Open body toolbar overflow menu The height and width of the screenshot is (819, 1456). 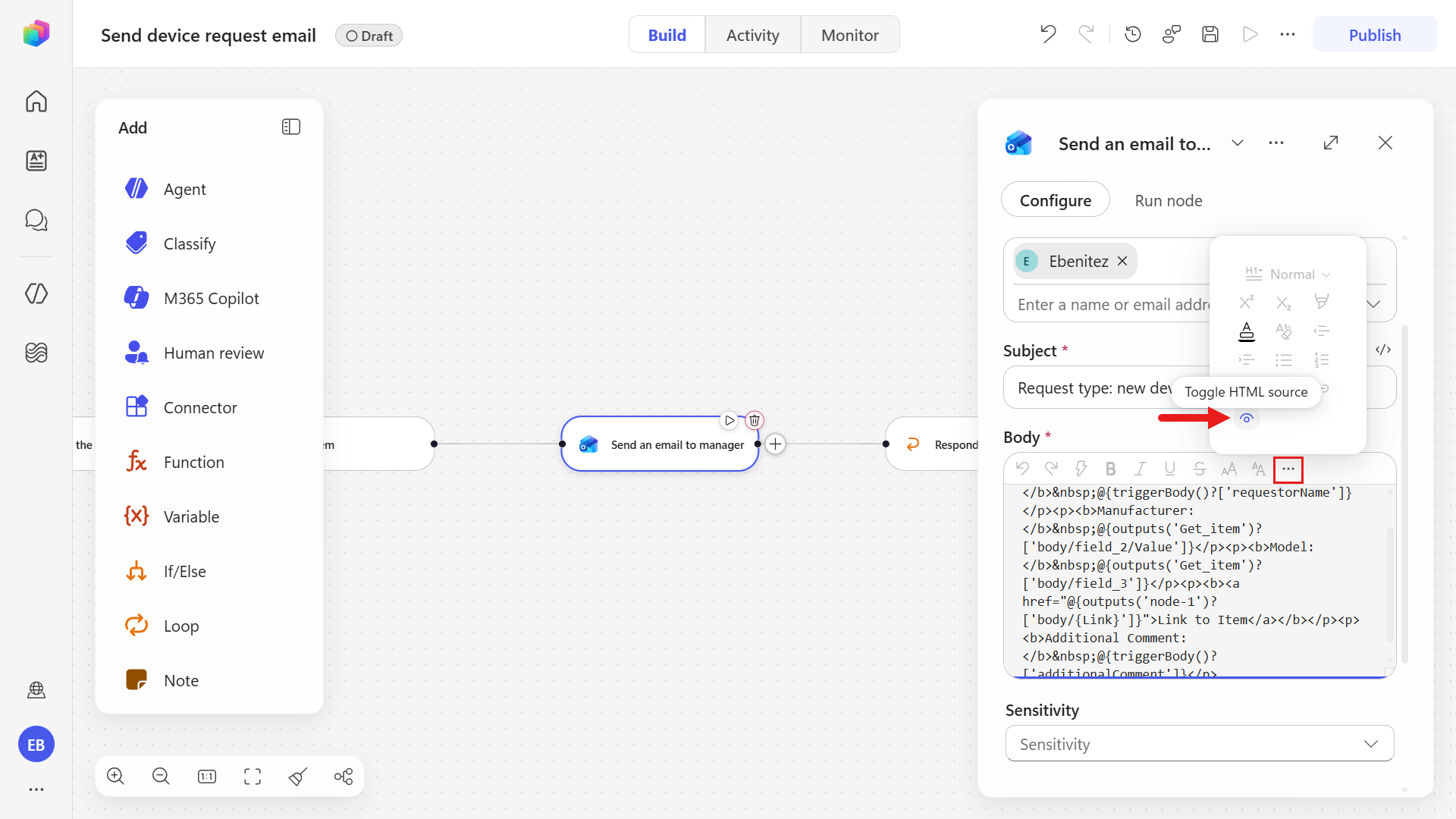[x=1288, y=469]
